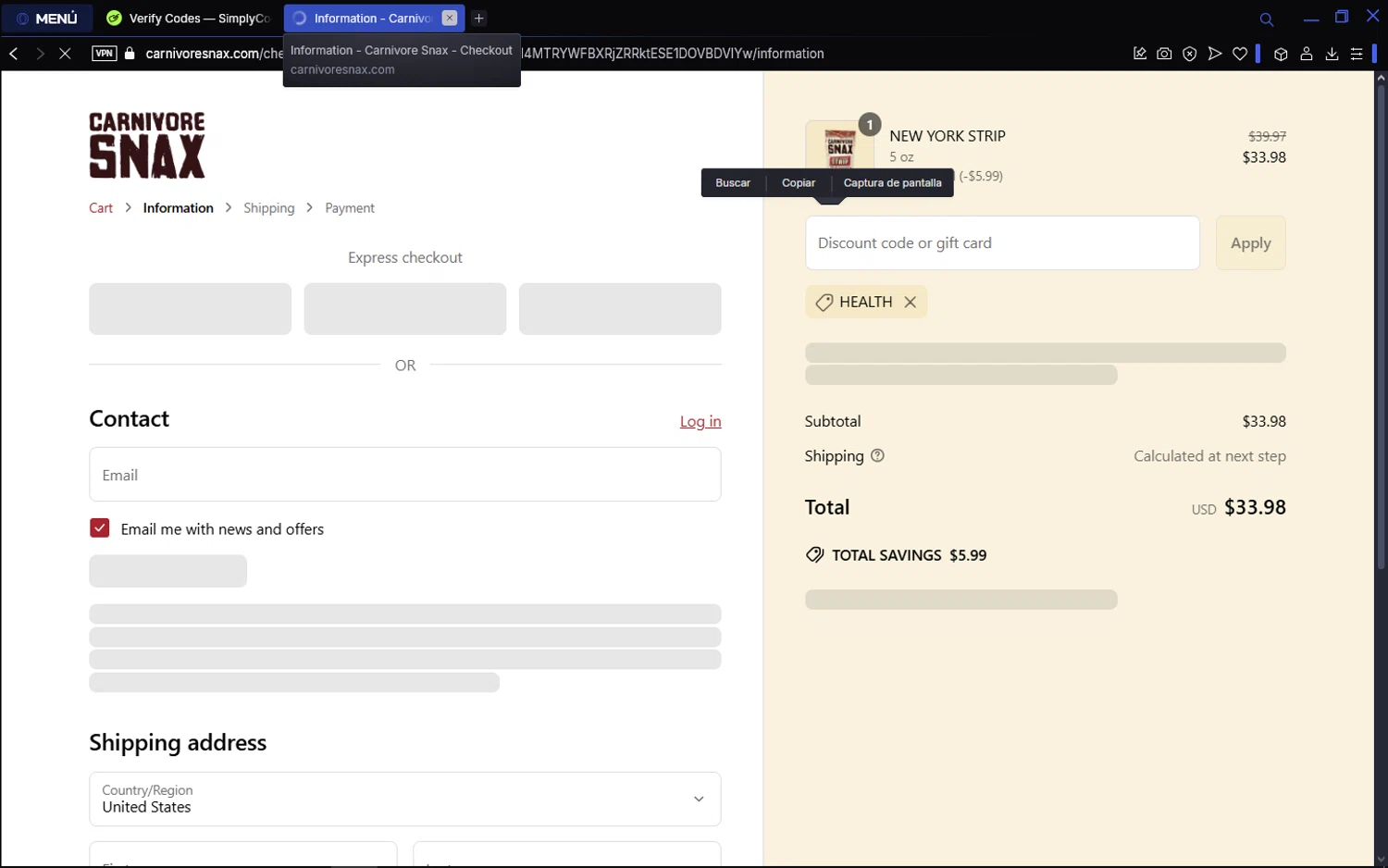Go back to the previous page
This screenshot has width=1388, height=868.
[14, 54]
